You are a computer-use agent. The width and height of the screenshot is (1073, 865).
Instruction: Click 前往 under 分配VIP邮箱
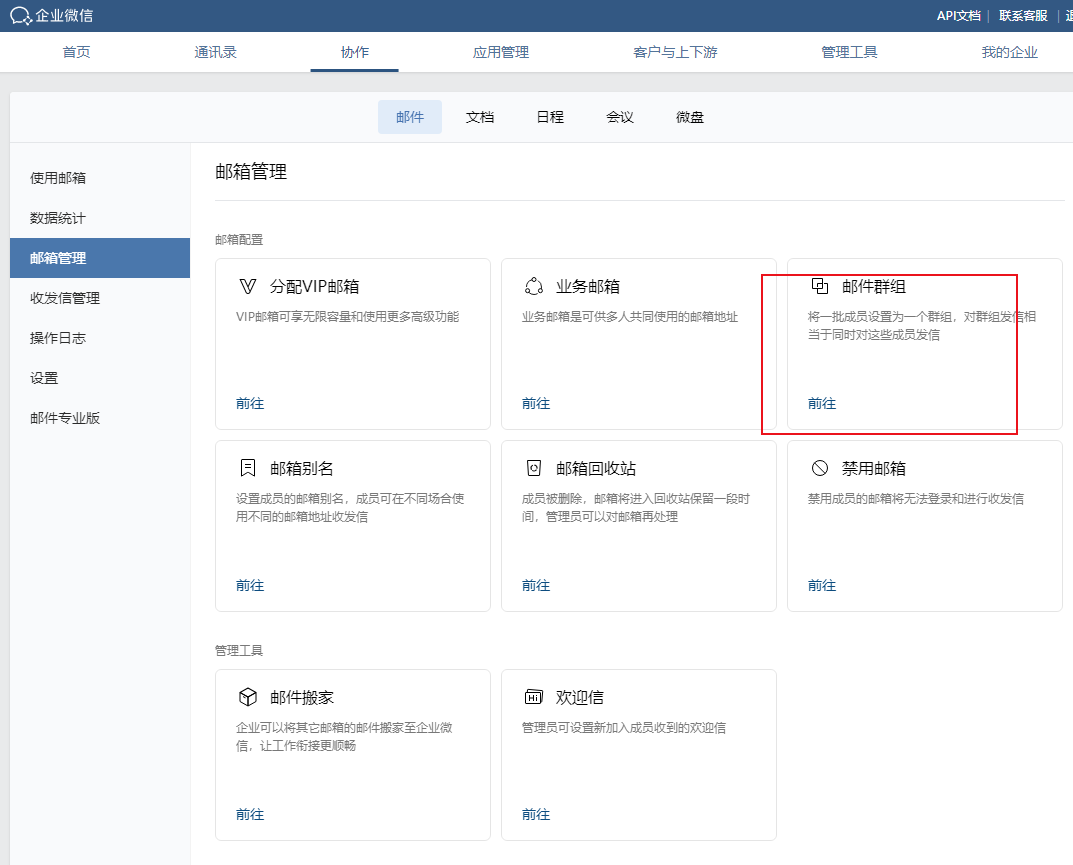pos(250,404)
